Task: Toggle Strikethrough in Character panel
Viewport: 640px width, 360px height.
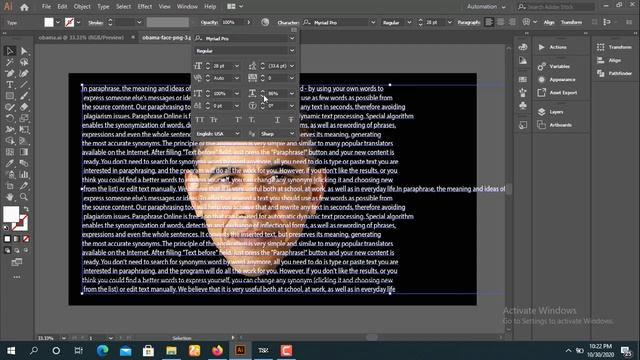Action: (x=291, y=120)
